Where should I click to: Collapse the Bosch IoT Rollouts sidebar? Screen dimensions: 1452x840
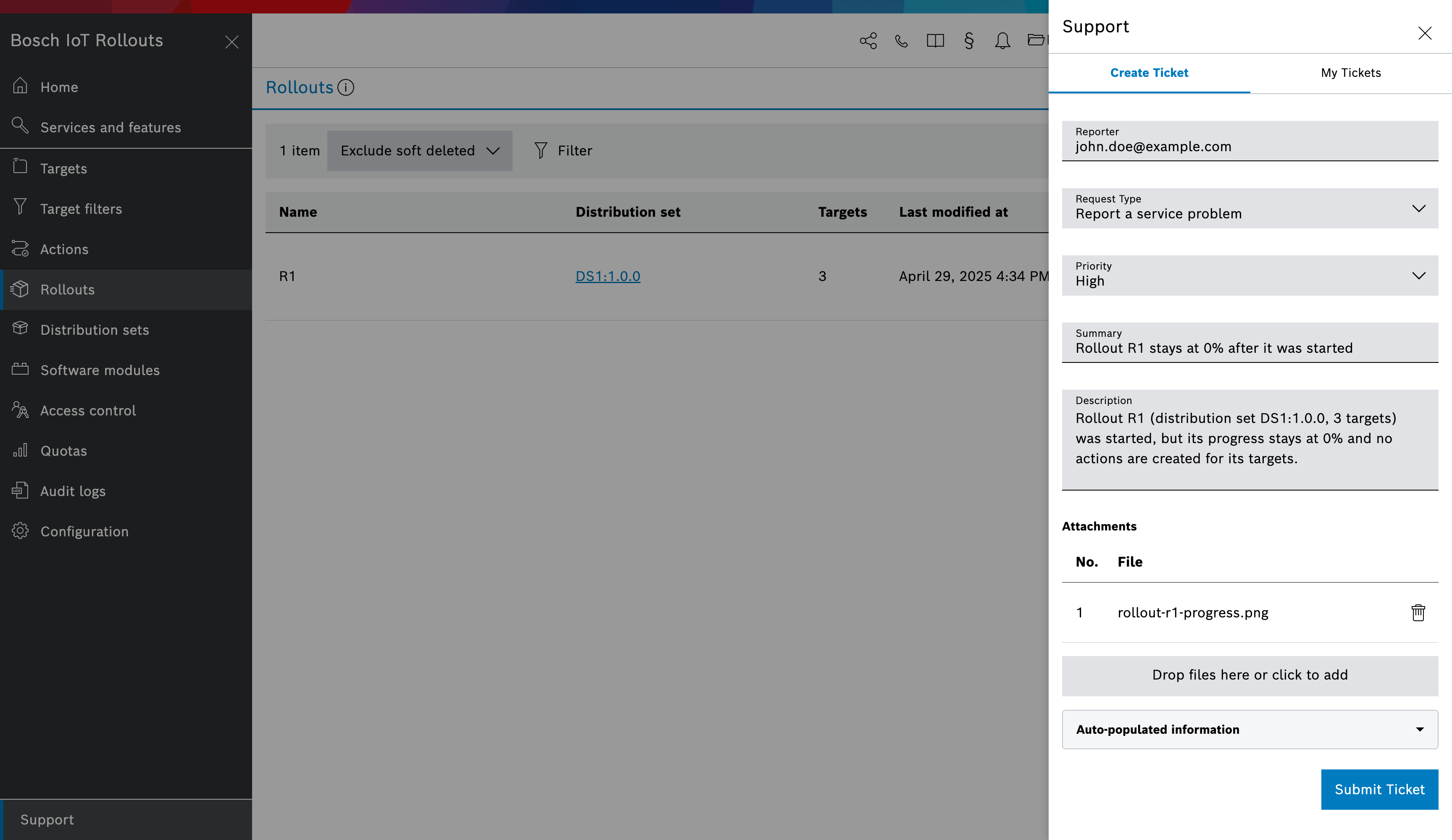[231, 42]
